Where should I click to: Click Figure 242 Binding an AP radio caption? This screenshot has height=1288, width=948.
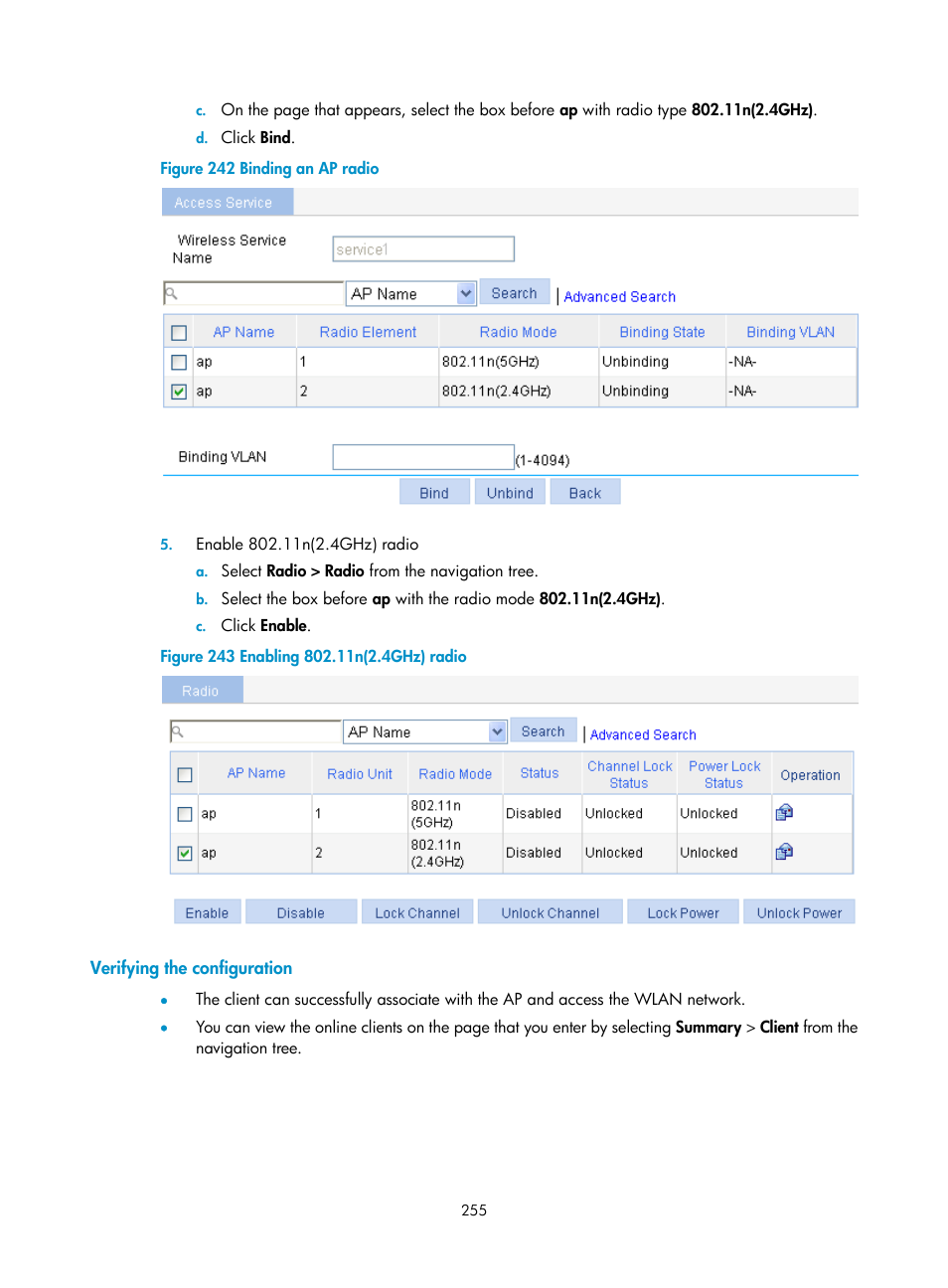click(x=269, y=168)
